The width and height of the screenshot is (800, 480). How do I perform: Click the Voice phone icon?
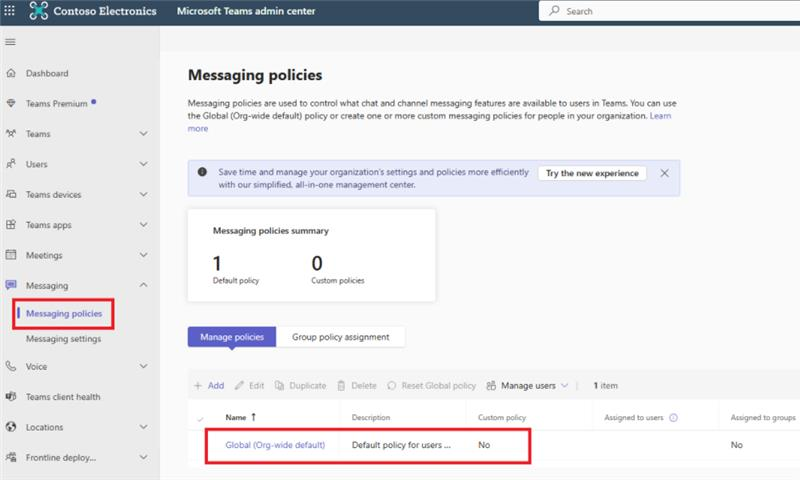(x=11, y=366)
